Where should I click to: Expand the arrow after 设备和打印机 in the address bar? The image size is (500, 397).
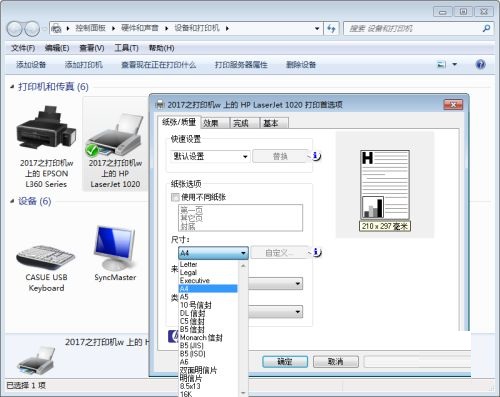(x=227, y=29)
